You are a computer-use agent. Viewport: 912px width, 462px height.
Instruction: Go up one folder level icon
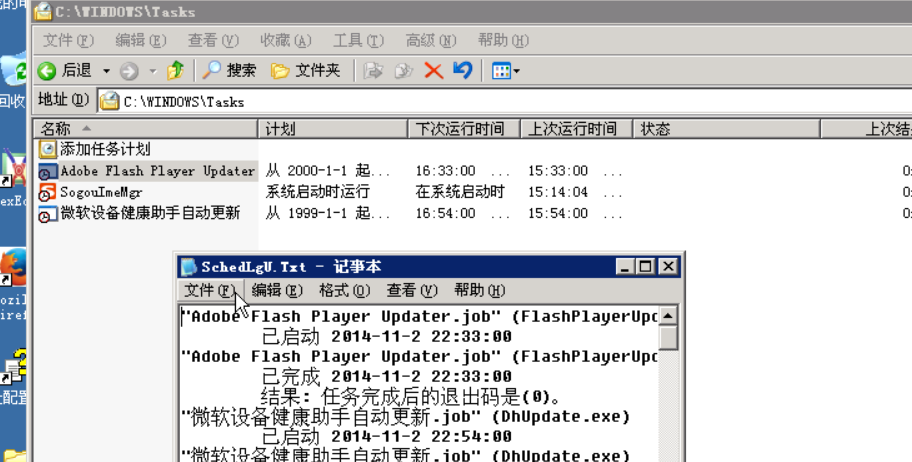coord(175,71)
